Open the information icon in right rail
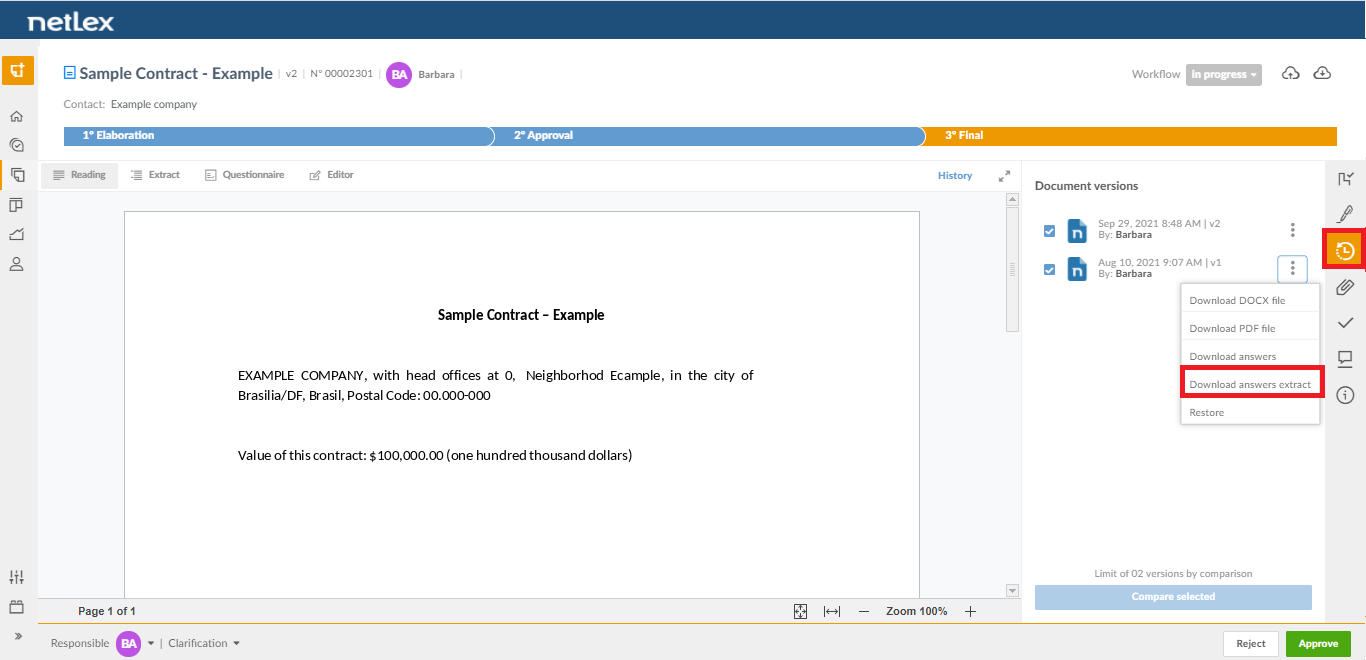The width and height of the screenshot is (1366, 660). click(1345, 395)
